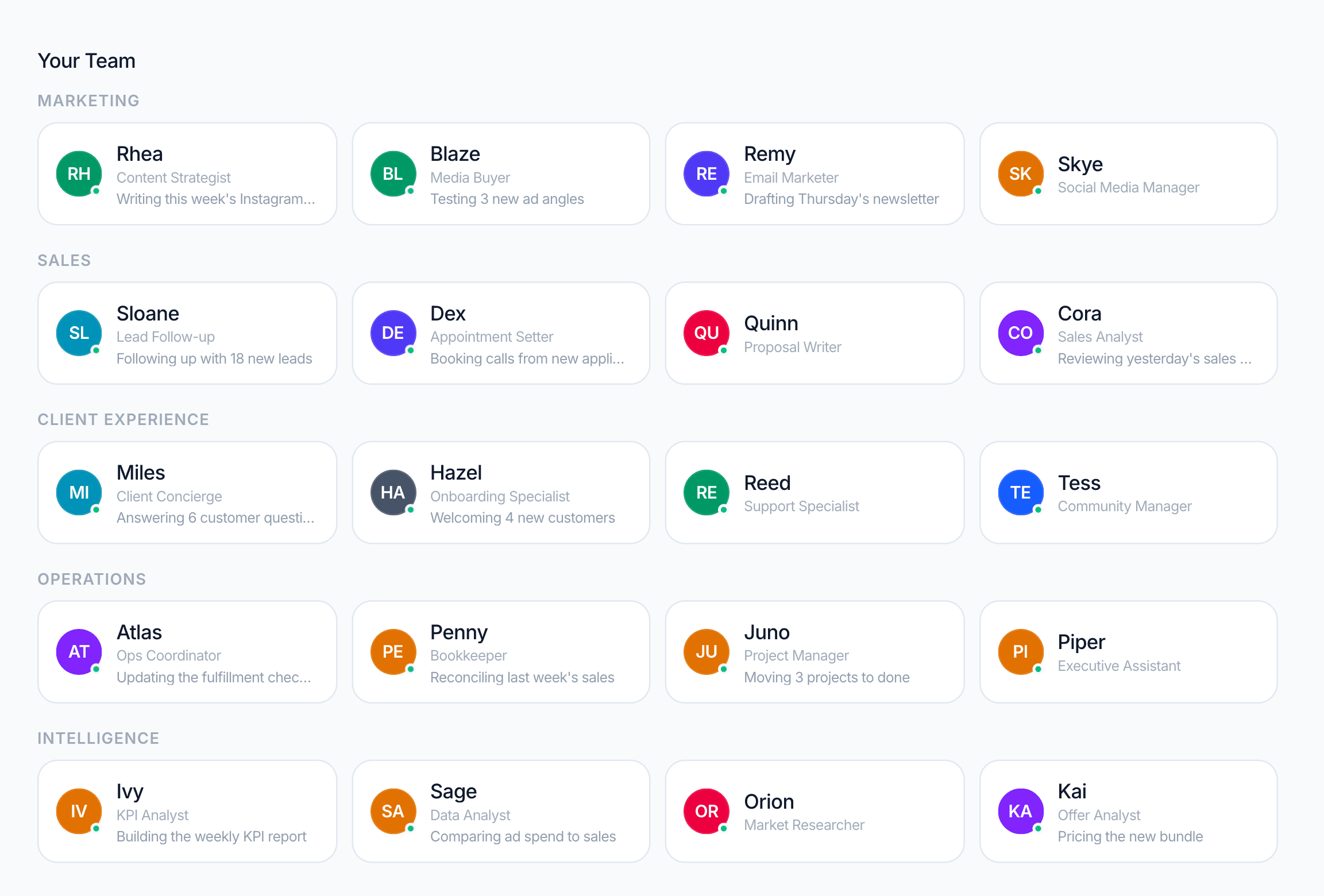Viewport: 1324px width, 896px height.
Task: Click Ivy's IV avatar icon
Action: pos(79,811)
